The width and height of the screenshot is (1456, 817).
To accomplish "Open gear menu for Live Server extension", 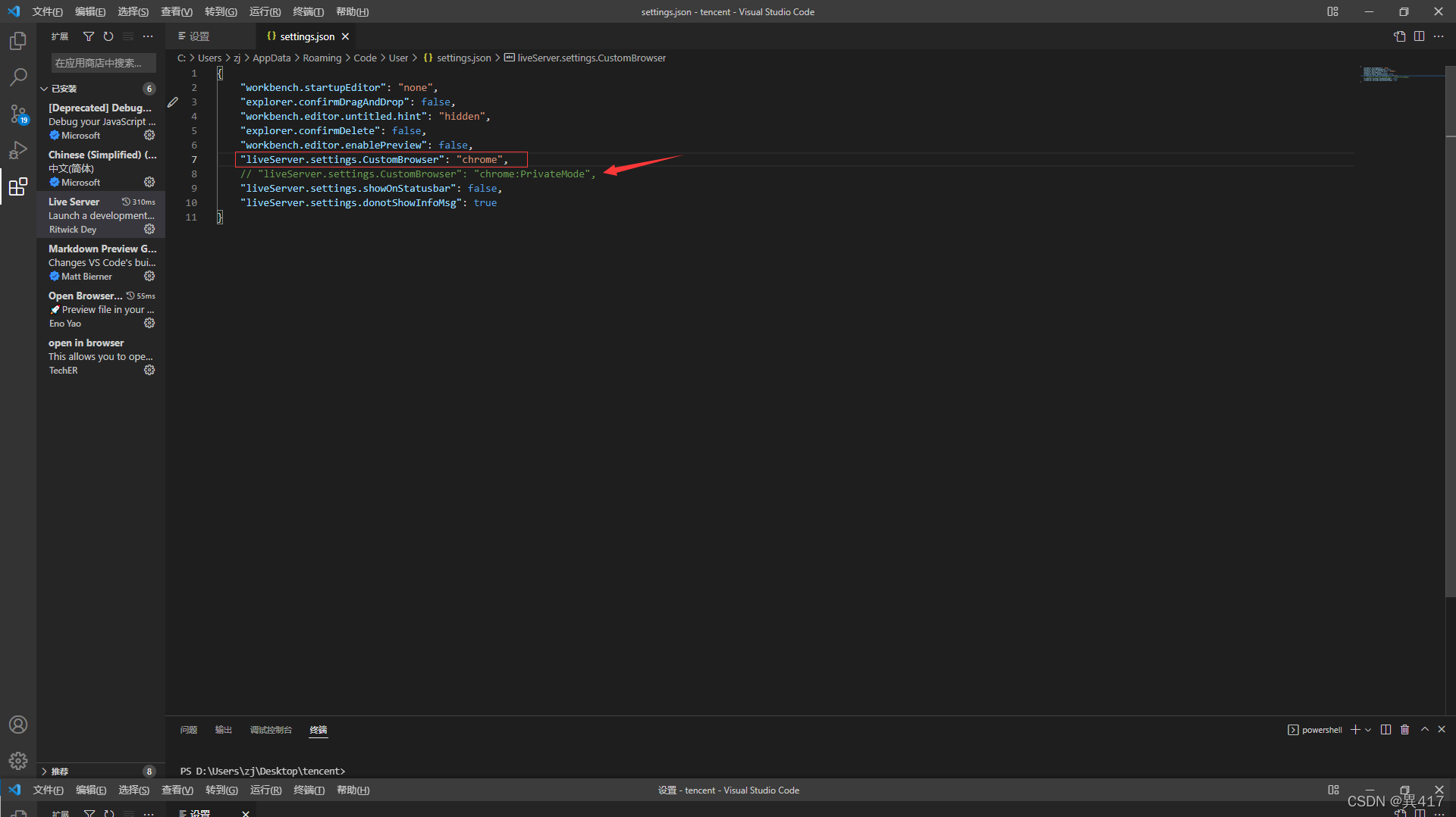I will [x=149, y=229].
